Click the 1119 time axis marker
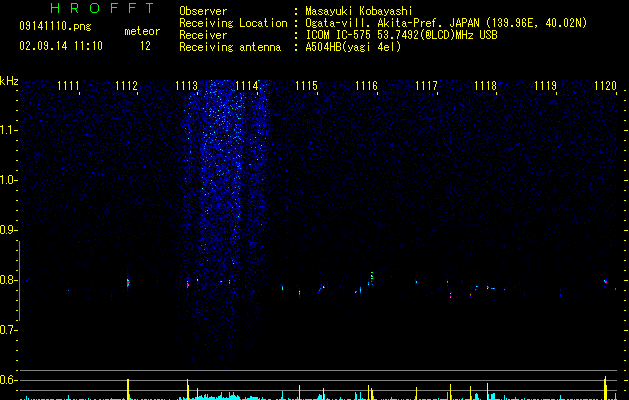 tap(546, 86)
